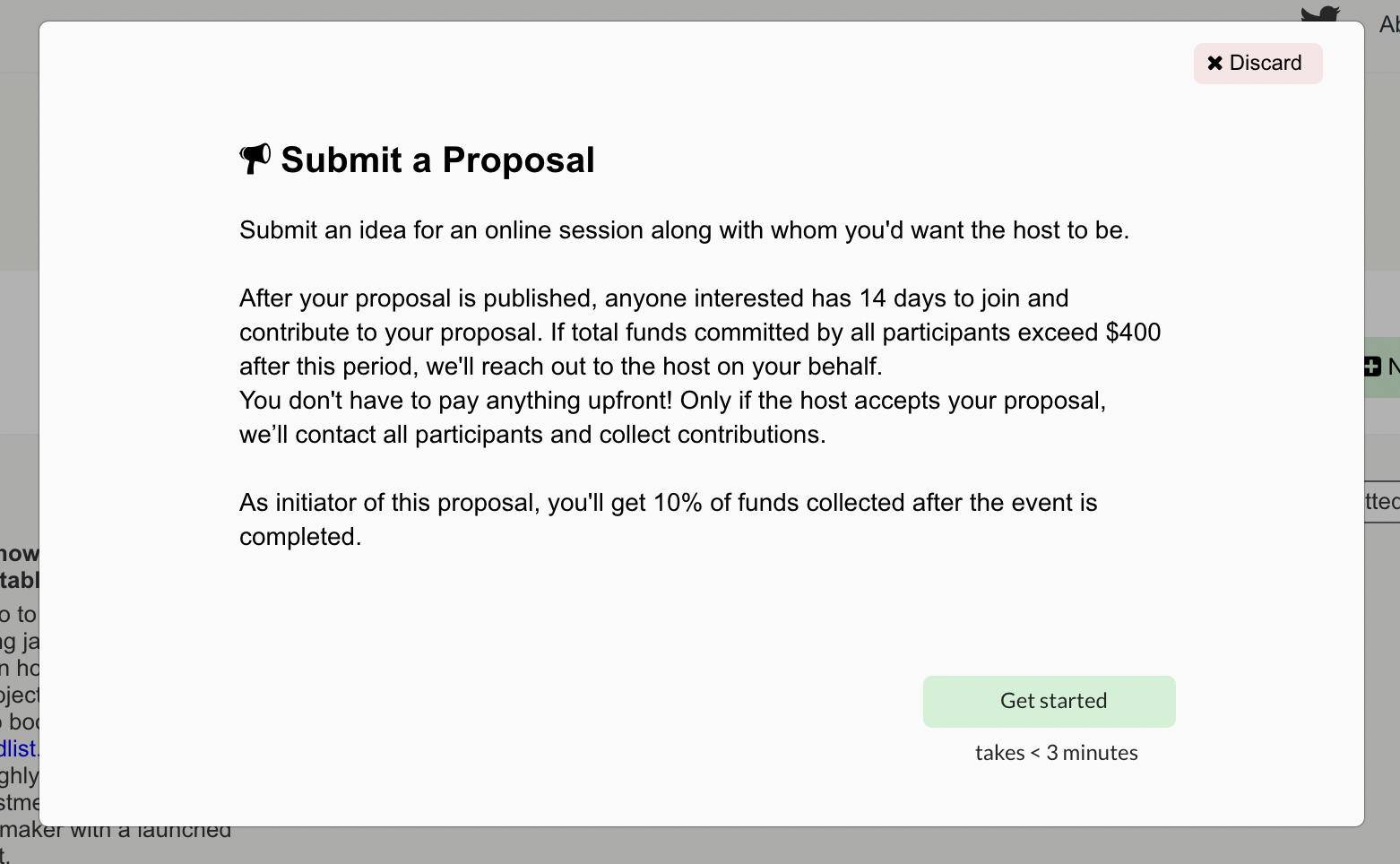Open the partially visible About menu item

(x=1388, y=24)
